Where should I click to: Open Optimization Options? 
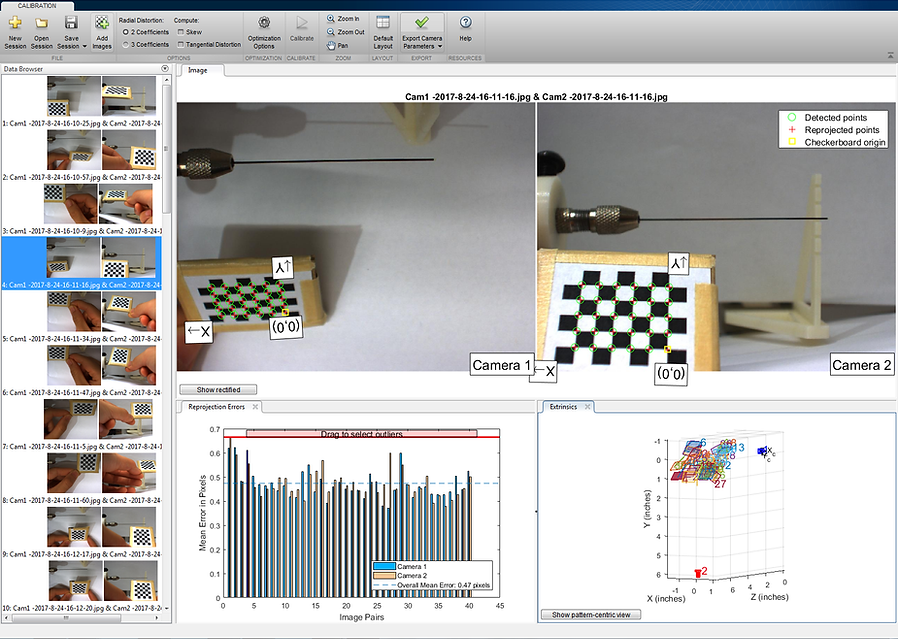coord(264,32)
